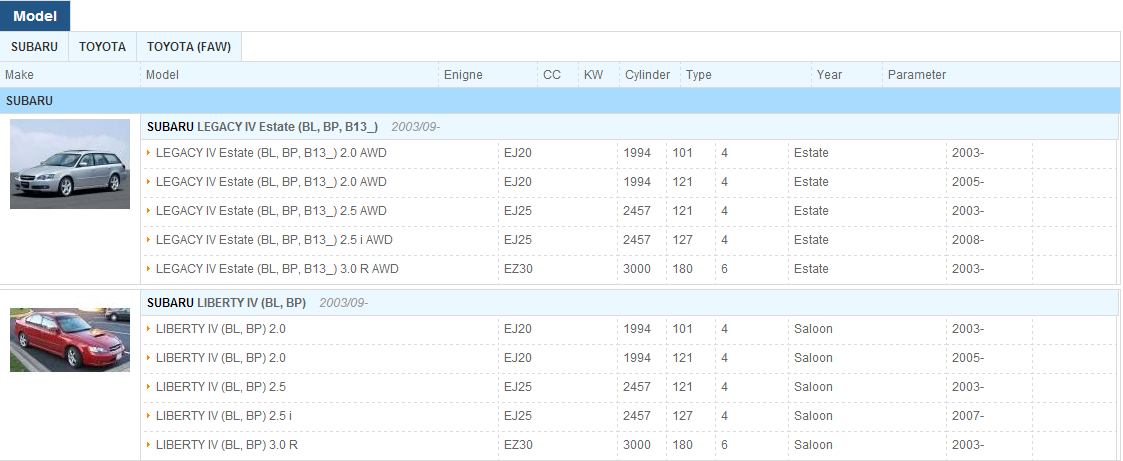
Task: Click 3000 CC value in LEGACY 3.0 R row
Action: [637, 269]
